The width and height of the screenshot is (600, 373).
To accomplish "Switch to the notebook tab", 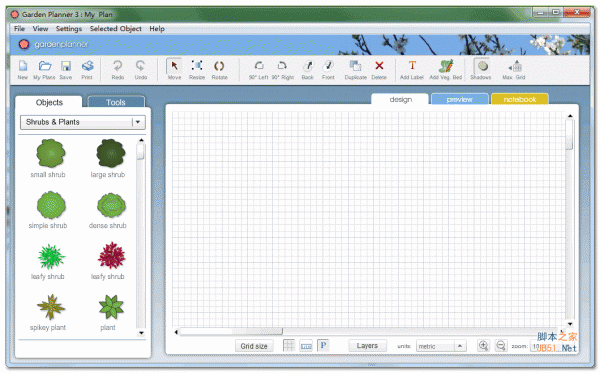I will tap(520, 99).
